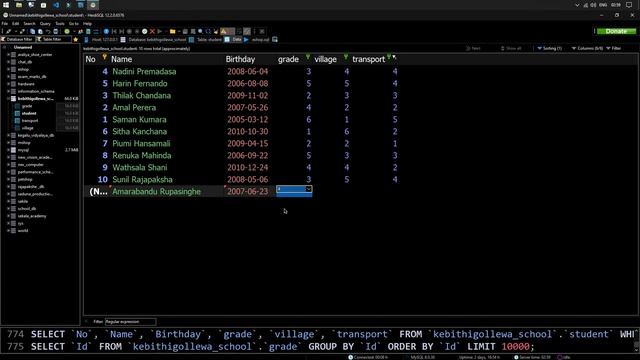Click the session manager connect icon
This screenshot has height=360, width=640.
tap(9, 31)
